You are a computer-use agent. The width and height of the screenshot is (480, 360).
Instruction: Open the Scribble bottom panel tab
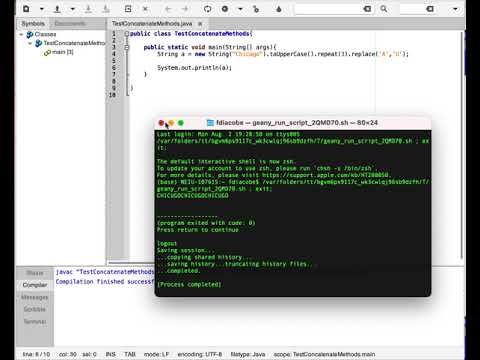coord(35,309)
